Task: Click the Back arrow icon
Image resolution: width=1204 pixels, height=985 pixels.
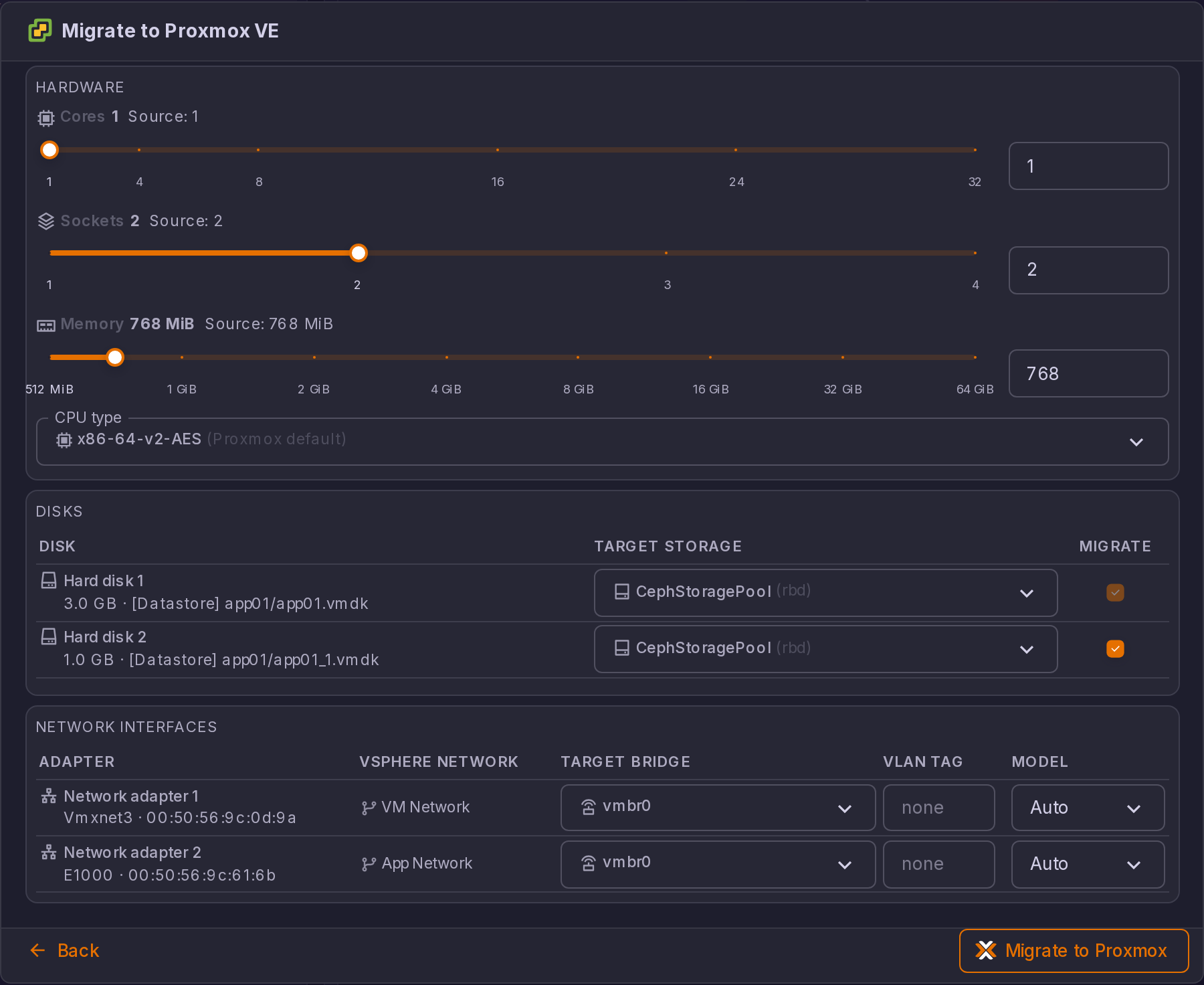Action: (37, 950)
